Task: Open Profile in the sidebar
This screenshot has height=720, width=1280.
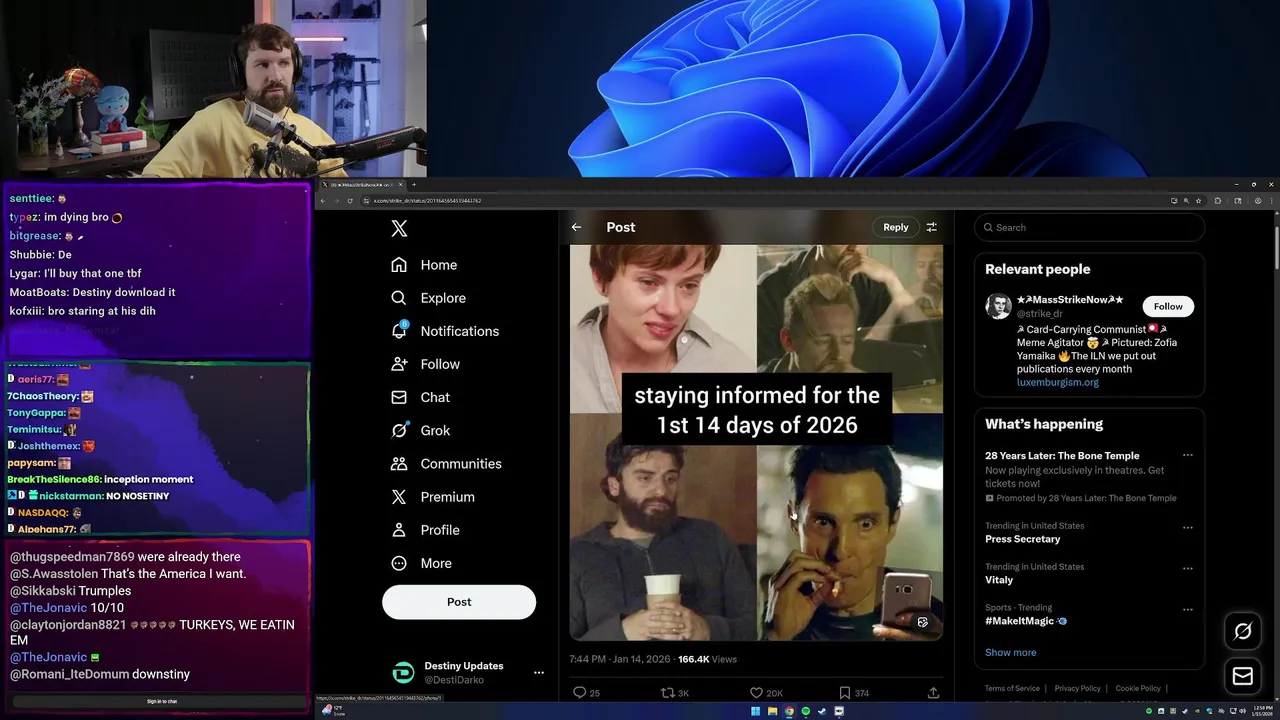Action: (x=425, y=529)
